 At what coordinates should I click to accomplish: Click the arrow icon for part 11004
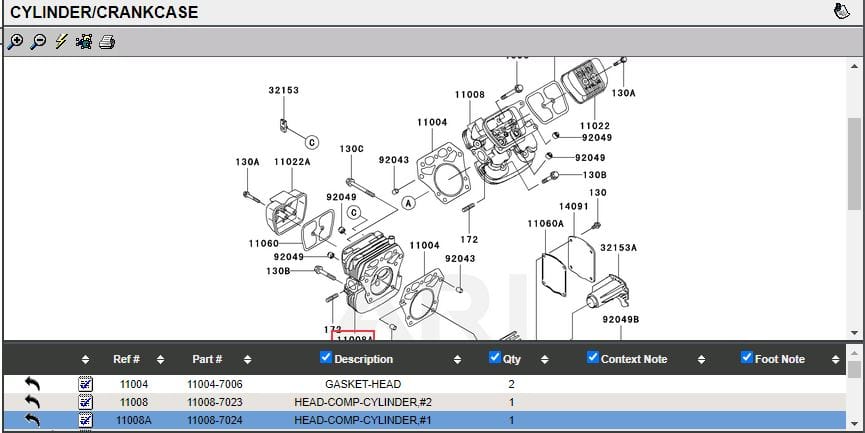click(33, 384)
